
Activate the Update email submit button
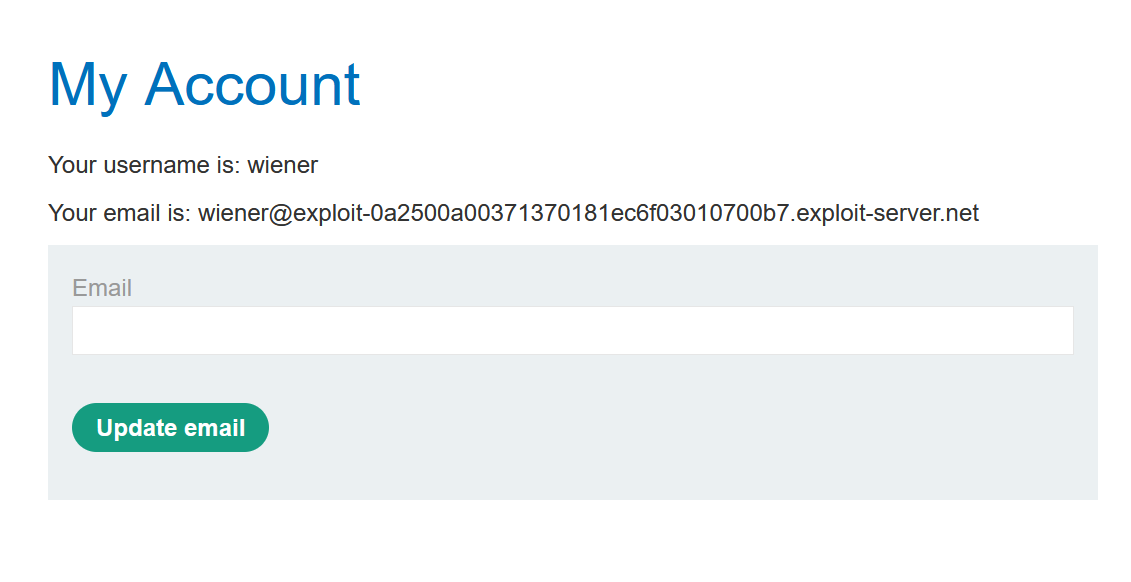pyautogui.click(x=170, y=427)
